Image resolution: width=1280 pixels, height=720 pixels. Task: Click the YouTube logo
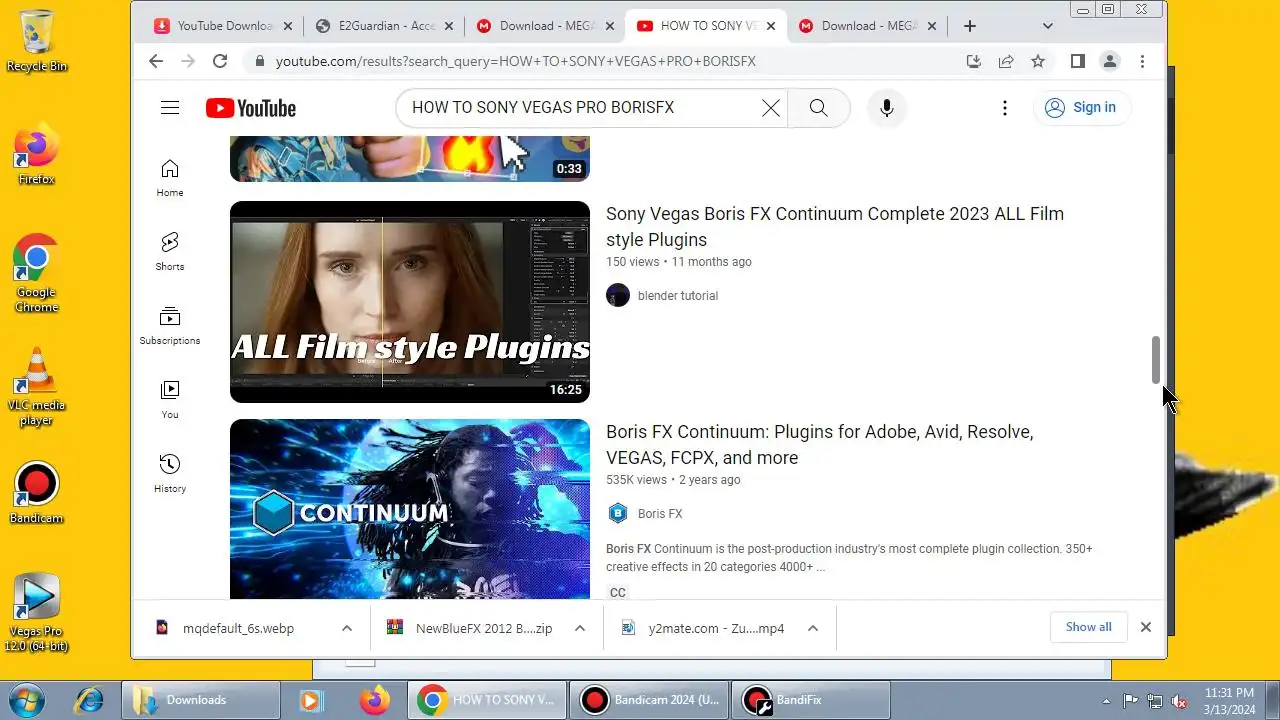pos(251,108)
